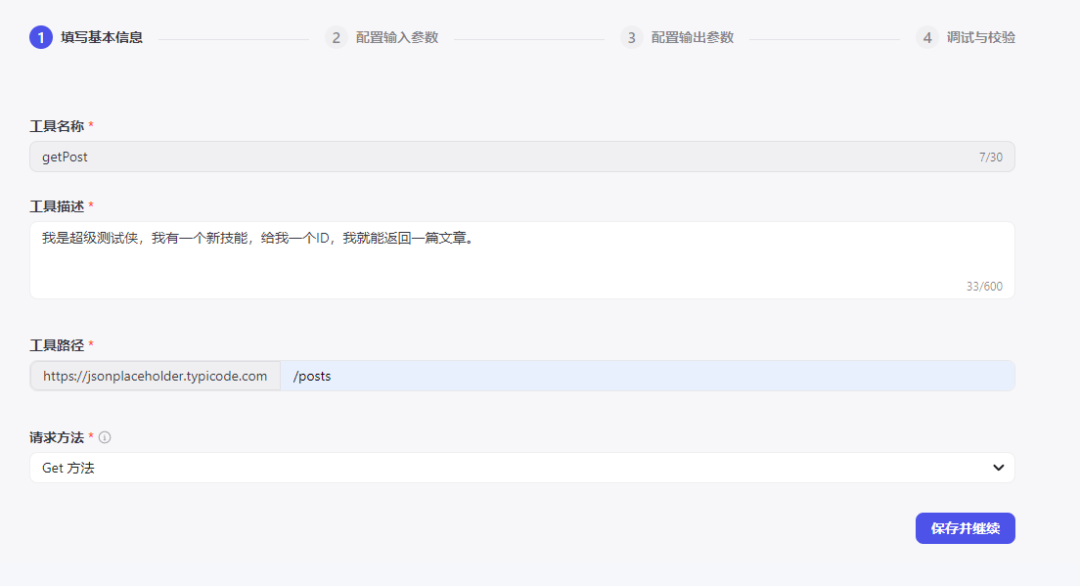Screen dimensions: 1080x586
Task: Click the dropdown chevron arrow in 请求方法
Action: 998,468
